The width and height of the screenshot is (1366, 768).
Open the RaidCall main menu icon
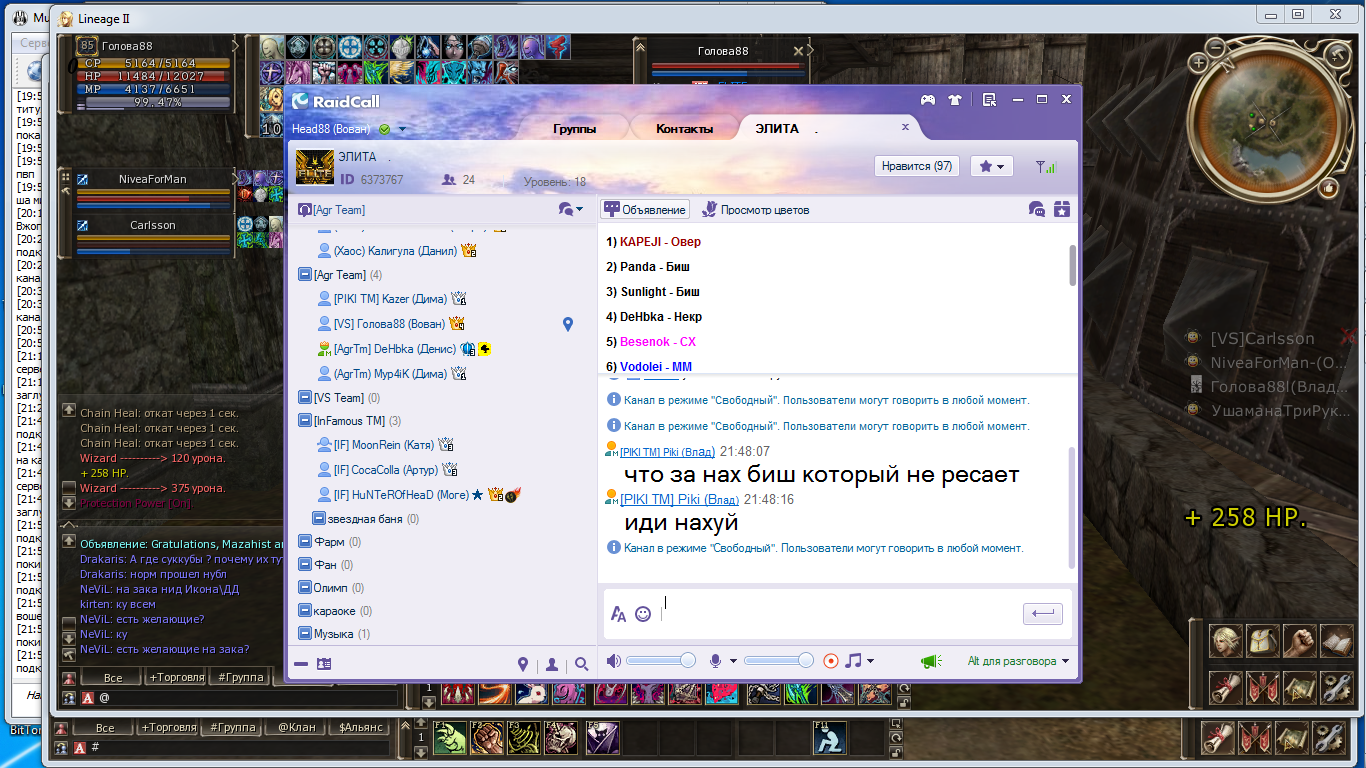[x=989, y=100]
